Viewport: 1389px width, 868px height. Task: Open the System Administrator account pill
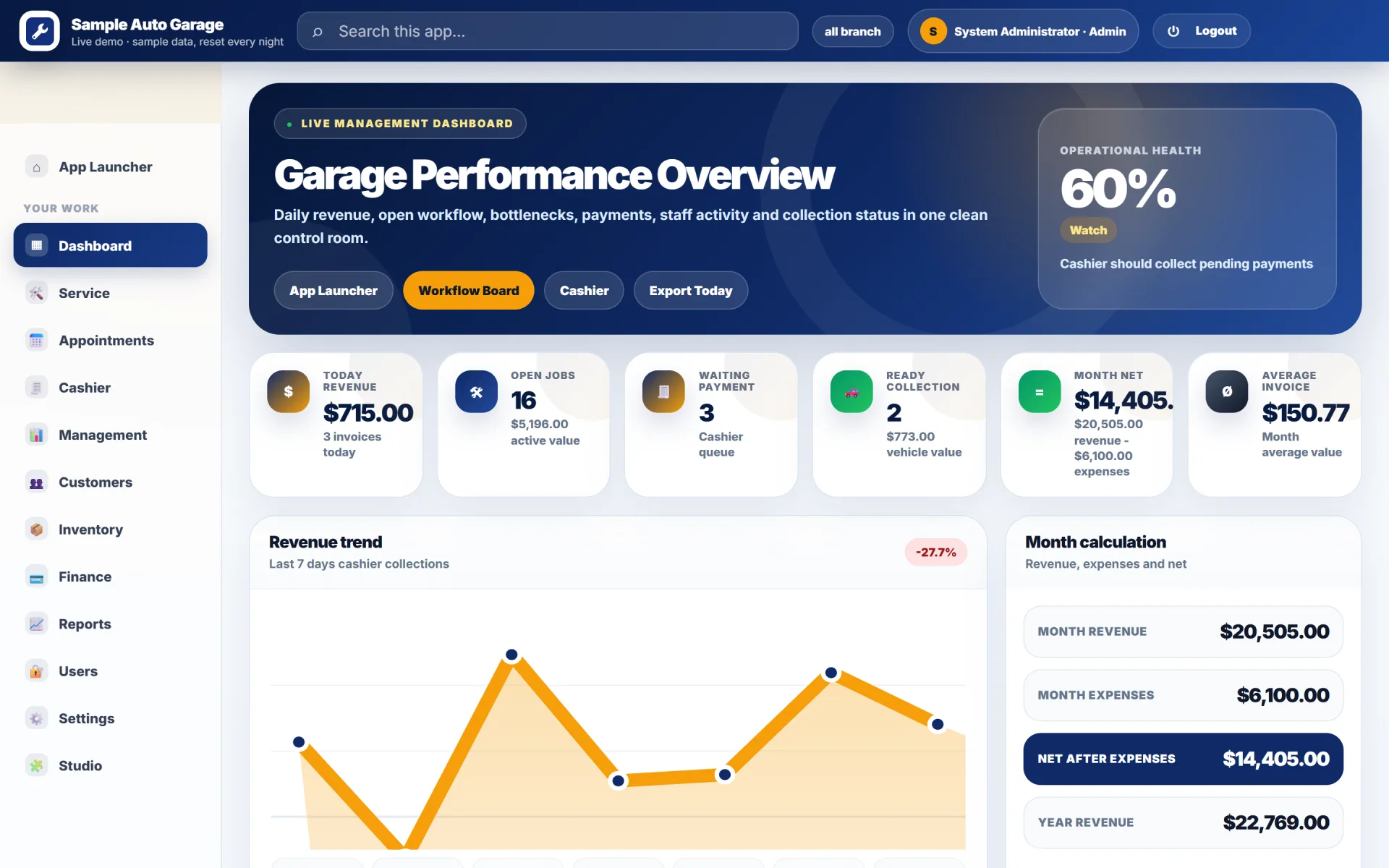click(x=1023, y=31)
